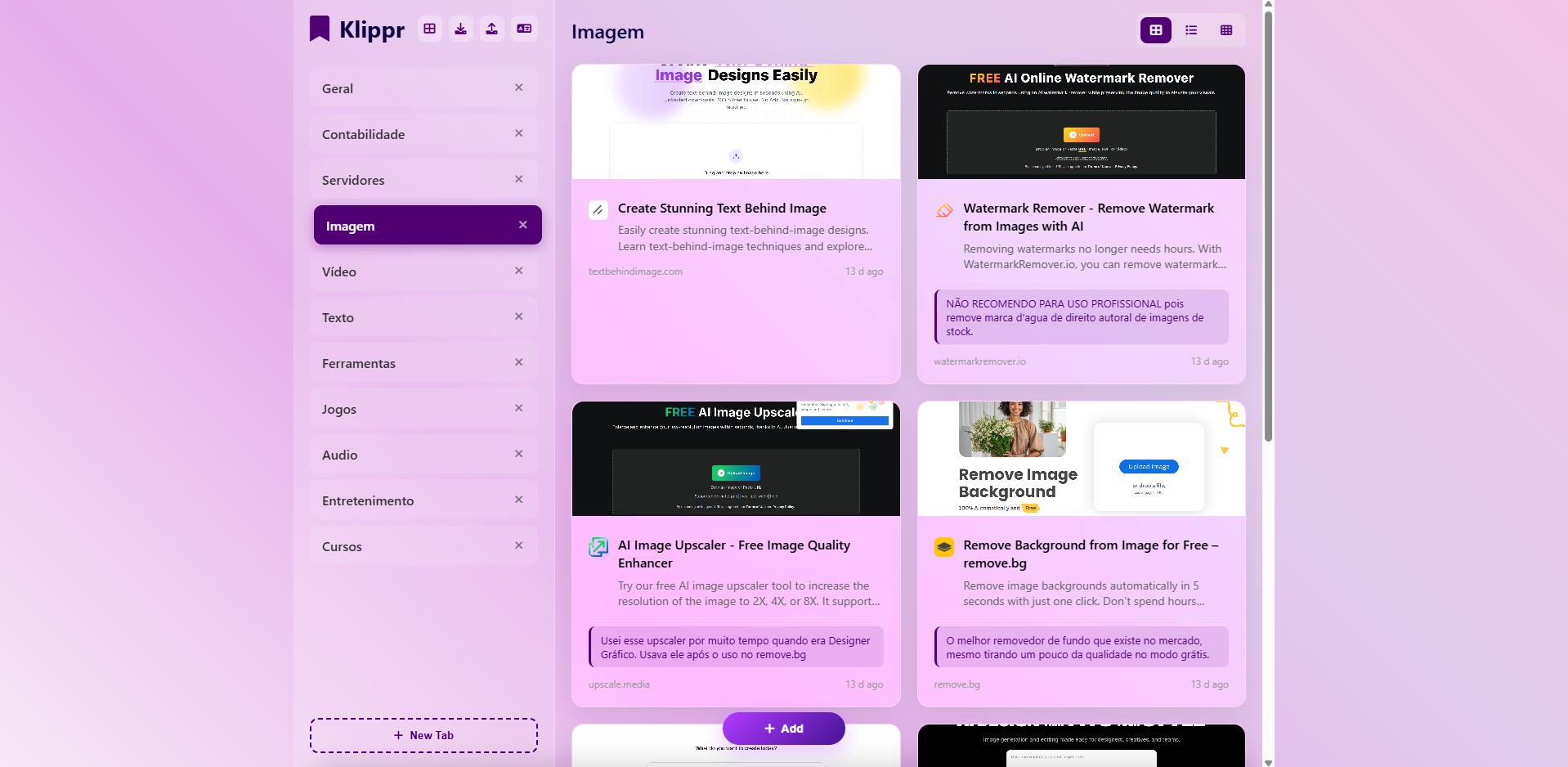Click the grid layout icon beside Klippr
The height and width of the screenshot is (767, 1568).
point(429,29)
